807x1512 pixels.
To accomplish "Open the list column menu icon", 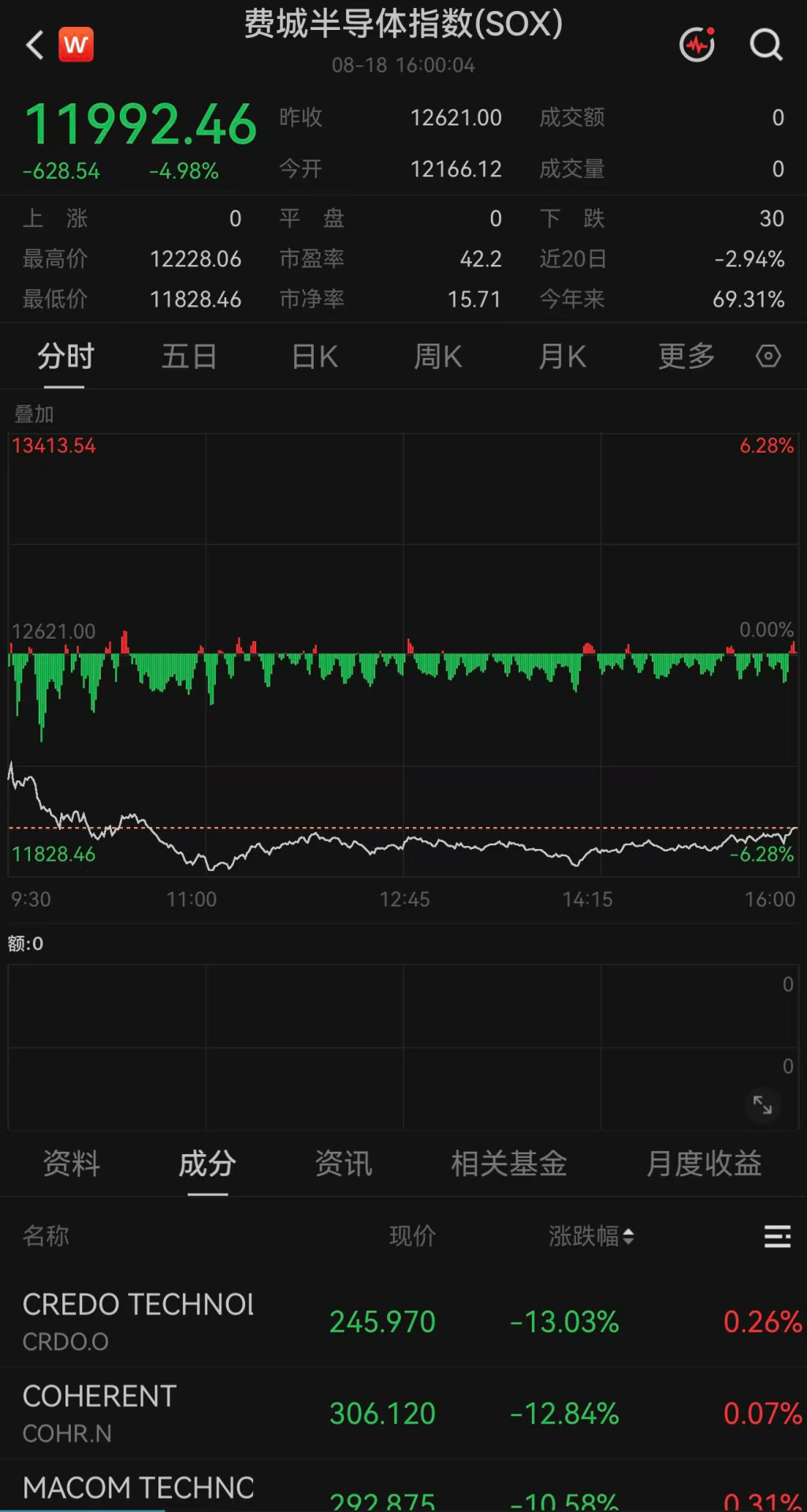I will click(x=778, y=1236).
